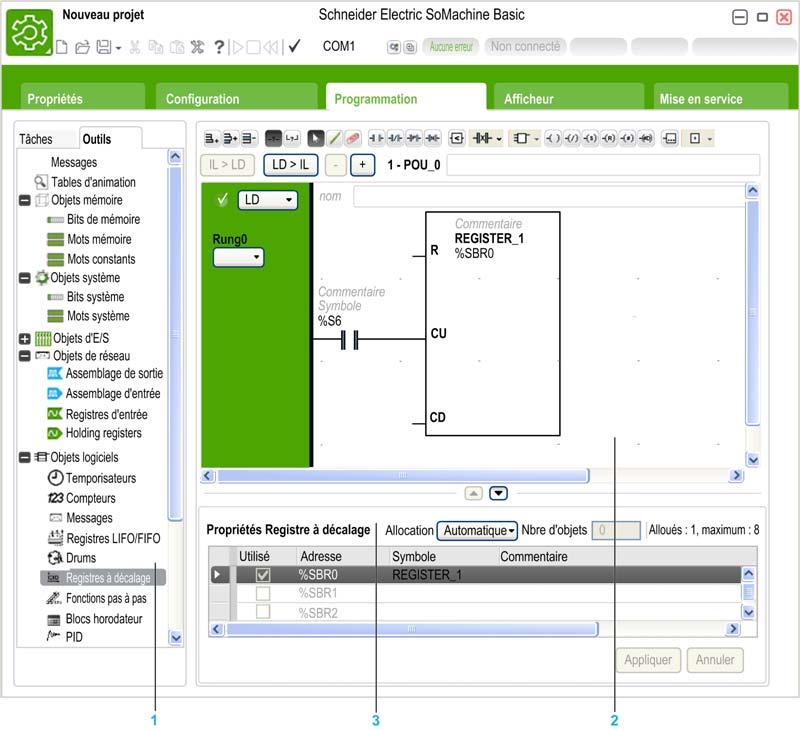Click the save project icon
Viewport: 800px width, 730px height.
(x=103, y=47)
